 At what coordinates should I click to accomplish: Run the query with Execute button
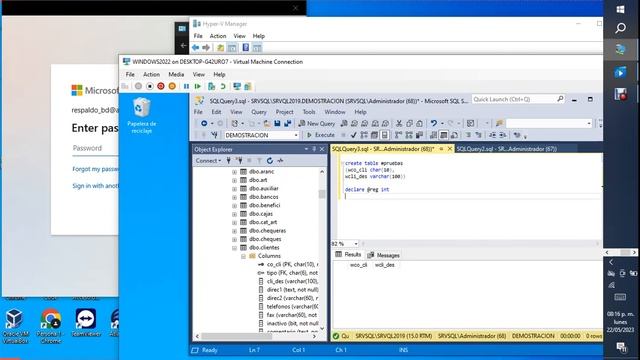pos(320,135)
